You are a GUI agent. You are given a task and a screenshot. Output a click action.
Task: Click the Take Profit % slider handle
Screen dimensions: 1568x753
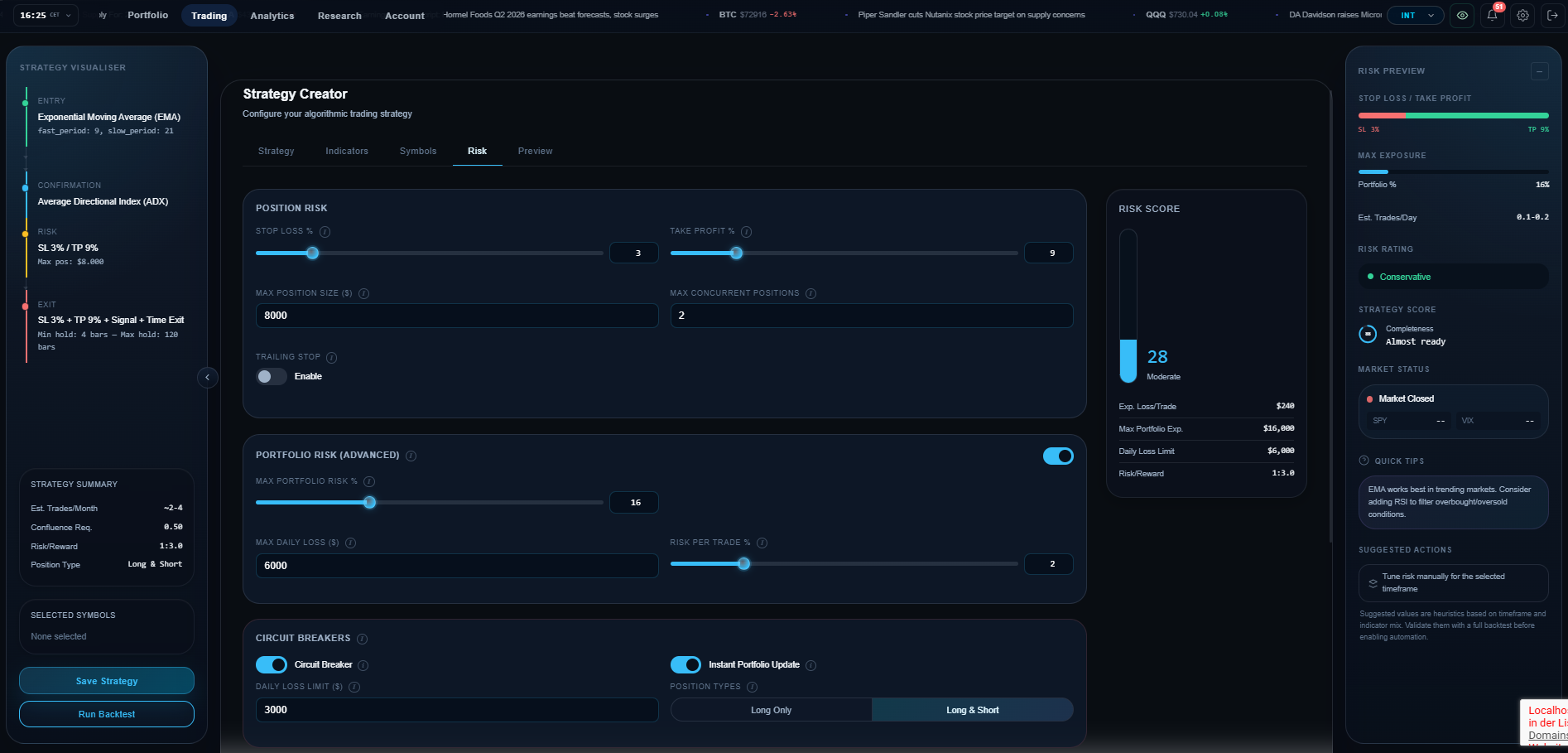(x=737, y=253)
